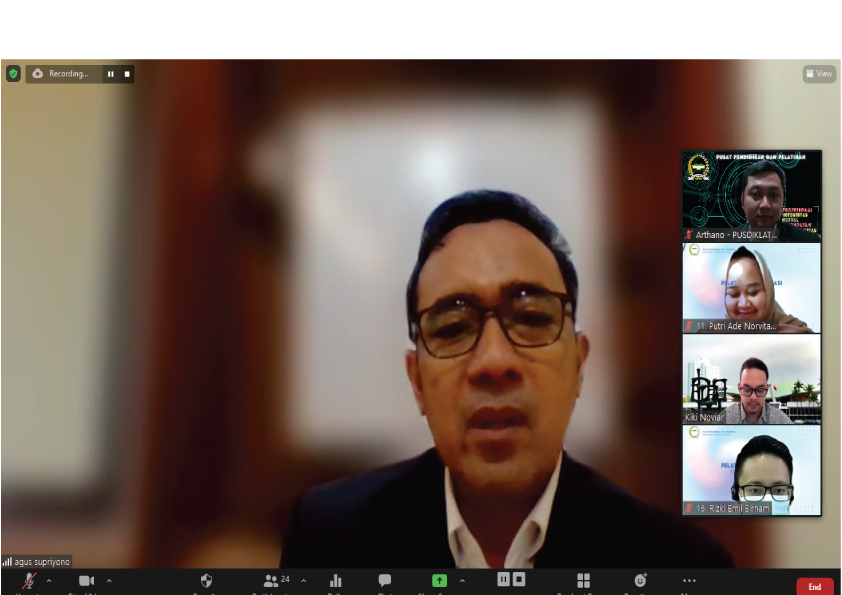Stop recording from bottom toolbar
Screen dimensions: 842x595
tap(519, 579)
